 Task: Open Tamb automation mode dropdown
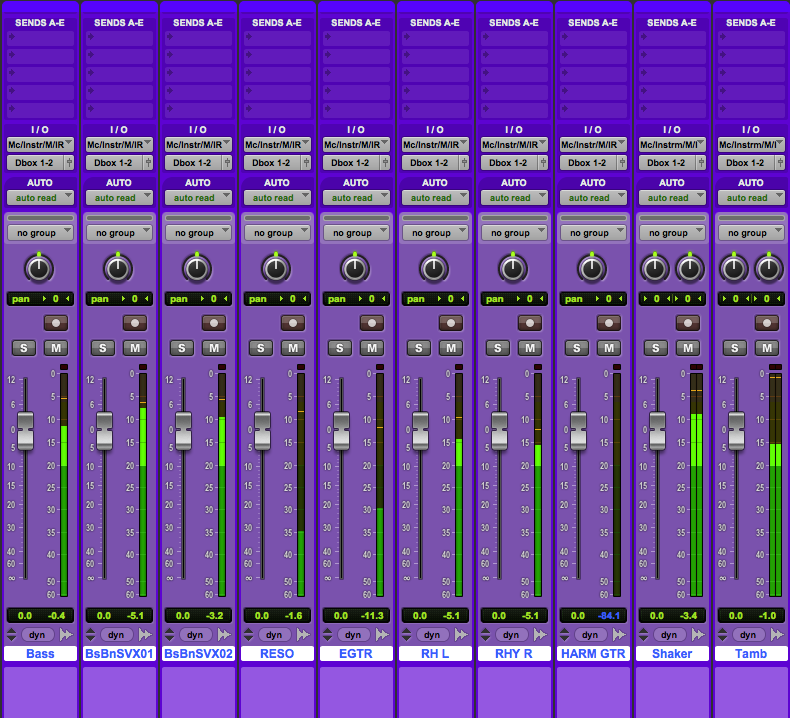[751, 198]
